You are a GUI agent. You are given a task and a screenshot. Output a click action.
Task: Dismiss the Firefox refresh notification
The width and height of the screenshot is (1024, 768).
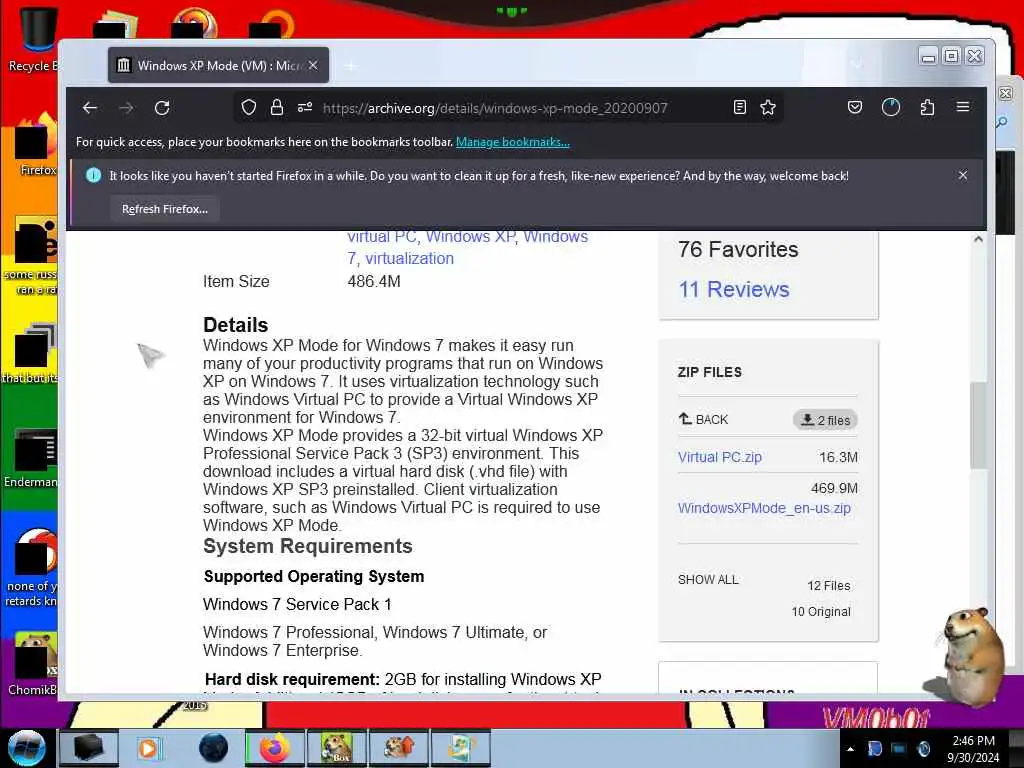tap(963, 175)
